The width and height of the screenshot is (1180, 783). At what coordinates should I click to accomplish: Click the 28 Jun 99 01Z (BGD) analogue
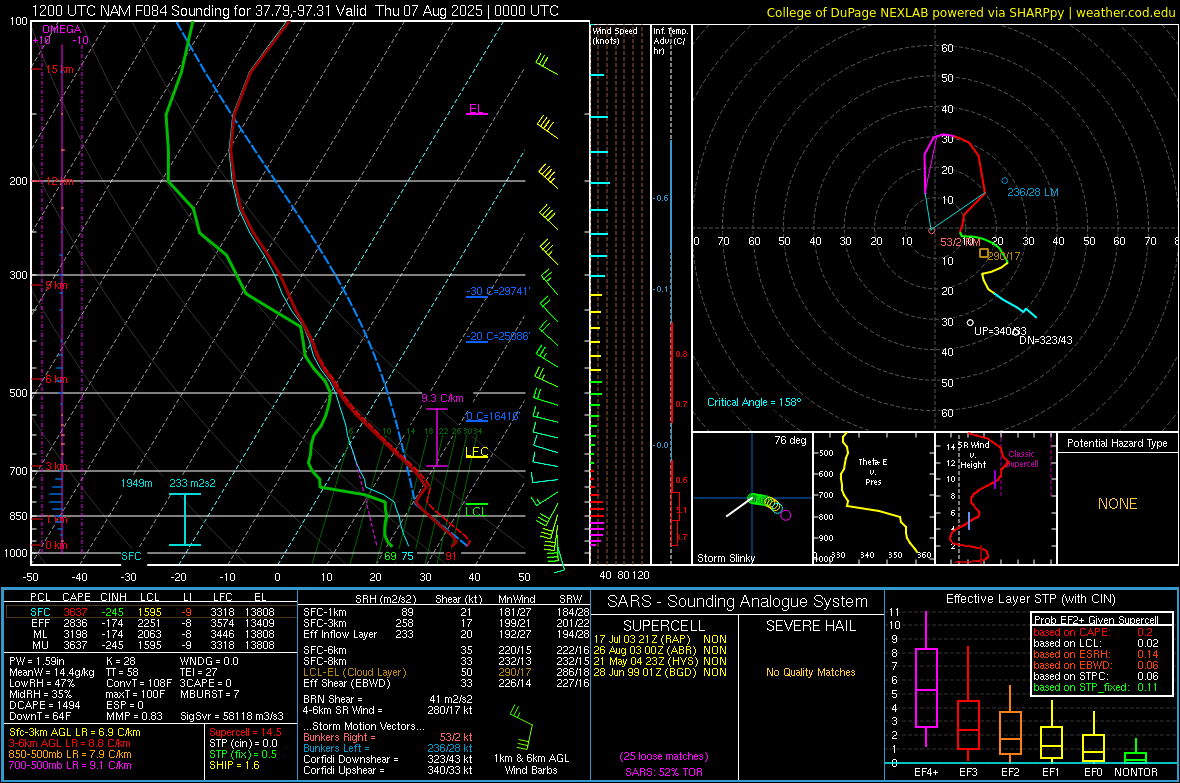click(x=660, y=672)
